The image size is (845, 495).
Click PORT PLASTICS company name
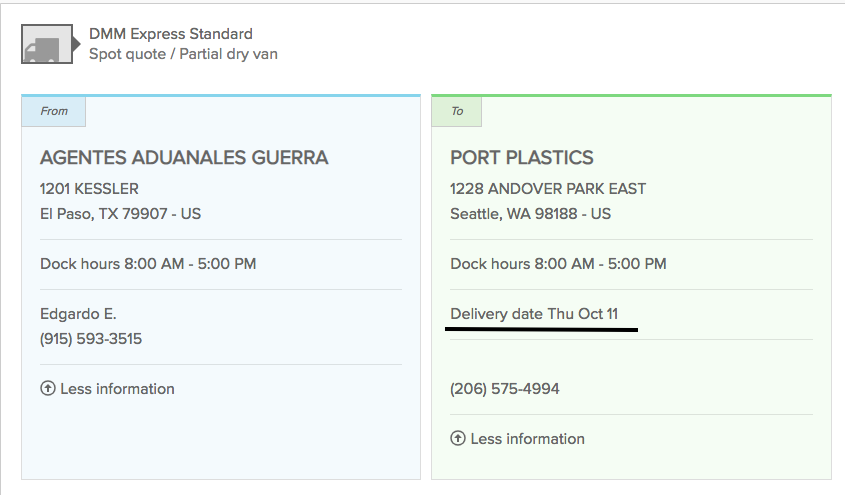(522, 157)
